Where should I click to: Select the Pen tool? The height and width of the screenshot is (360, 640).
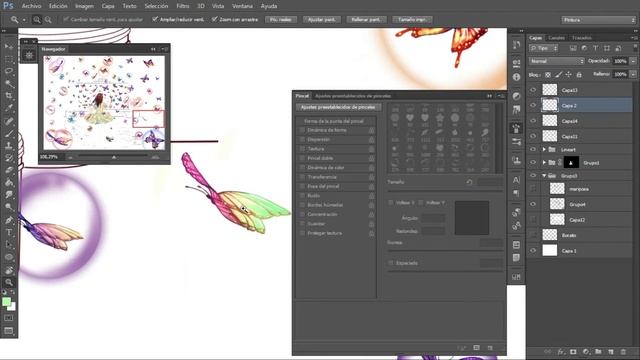(x=9, y=220)
